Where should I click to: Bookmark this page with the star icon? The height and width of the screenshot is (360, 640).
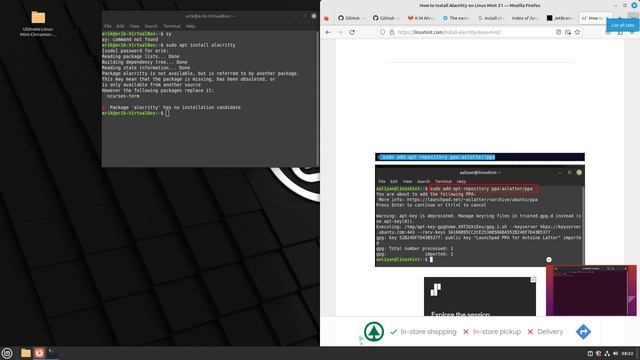577,32
